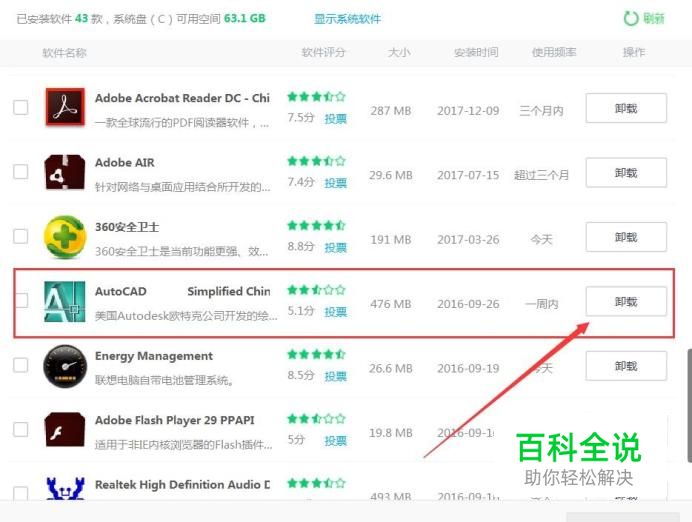
Task: Click the Realtek High Definition Audio icon
Action: [x=65, y=488]
